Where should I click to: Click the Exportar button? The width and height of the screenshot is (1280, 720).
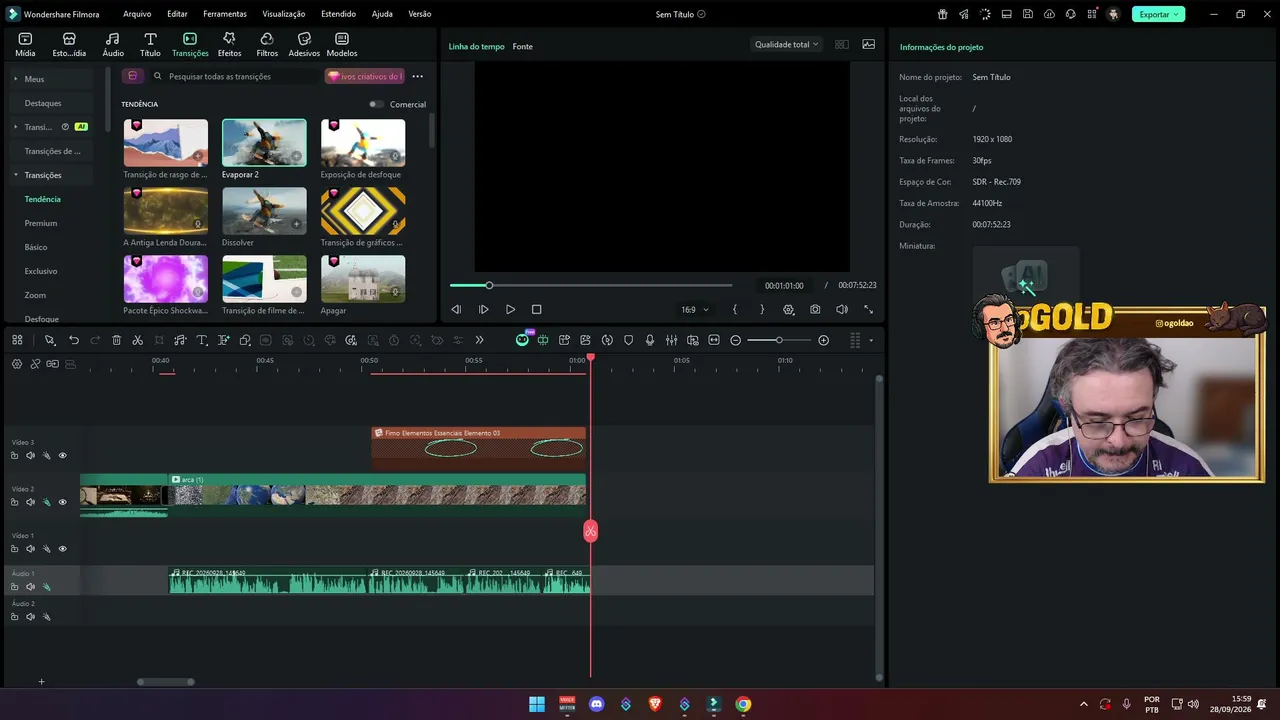click(x=1158, y=14)
